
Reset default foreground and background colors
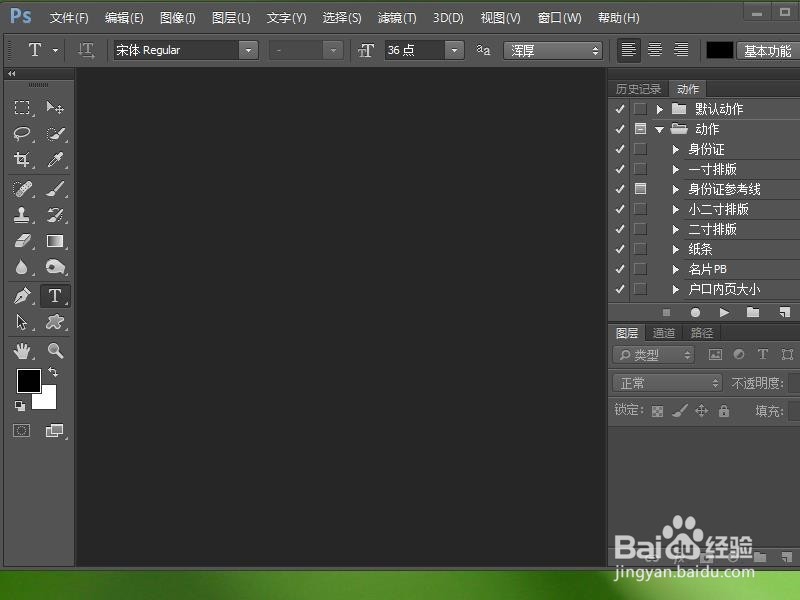click(x=20, y=406)
